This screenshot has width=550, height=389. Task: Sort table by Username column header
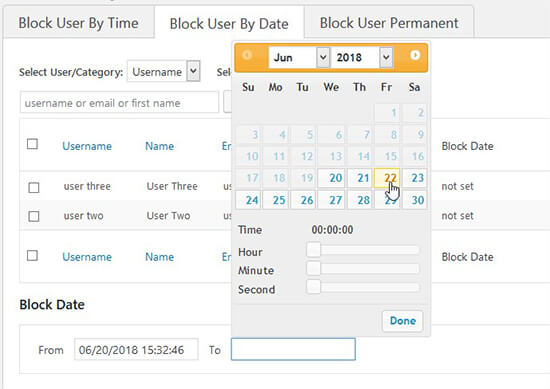pyautogui.click(x=87, y=146)
